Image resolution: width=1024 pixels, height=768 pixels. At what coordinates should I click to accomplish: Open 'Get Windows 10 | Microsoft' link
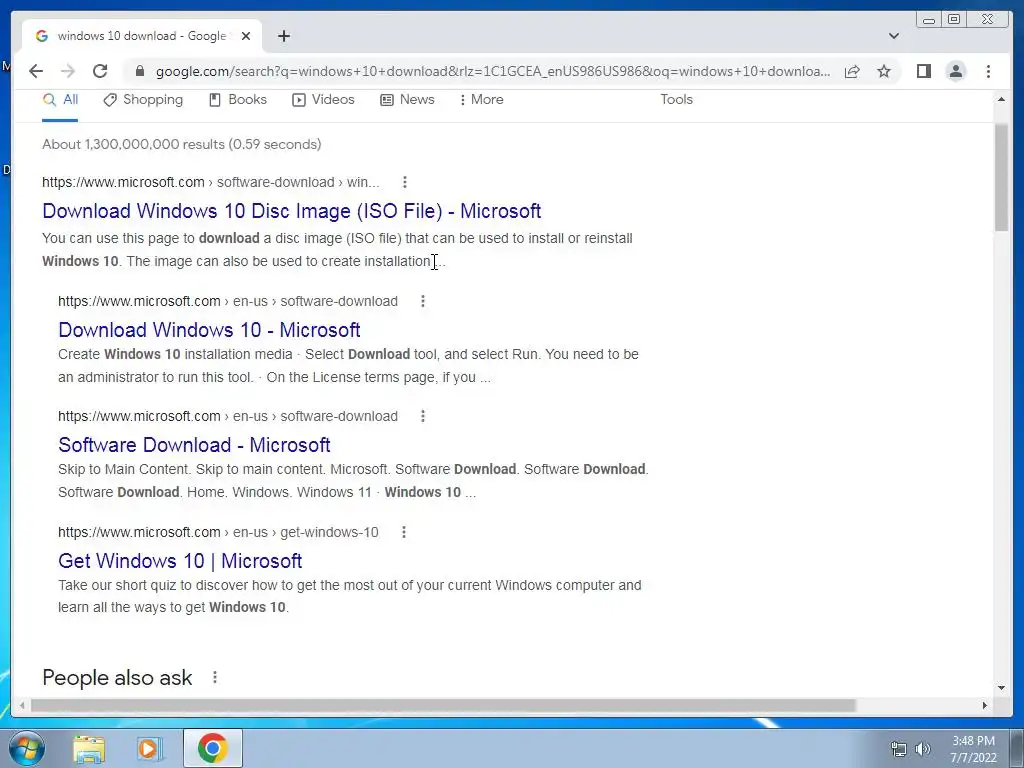pyautogui.click(x=180, y=561)
